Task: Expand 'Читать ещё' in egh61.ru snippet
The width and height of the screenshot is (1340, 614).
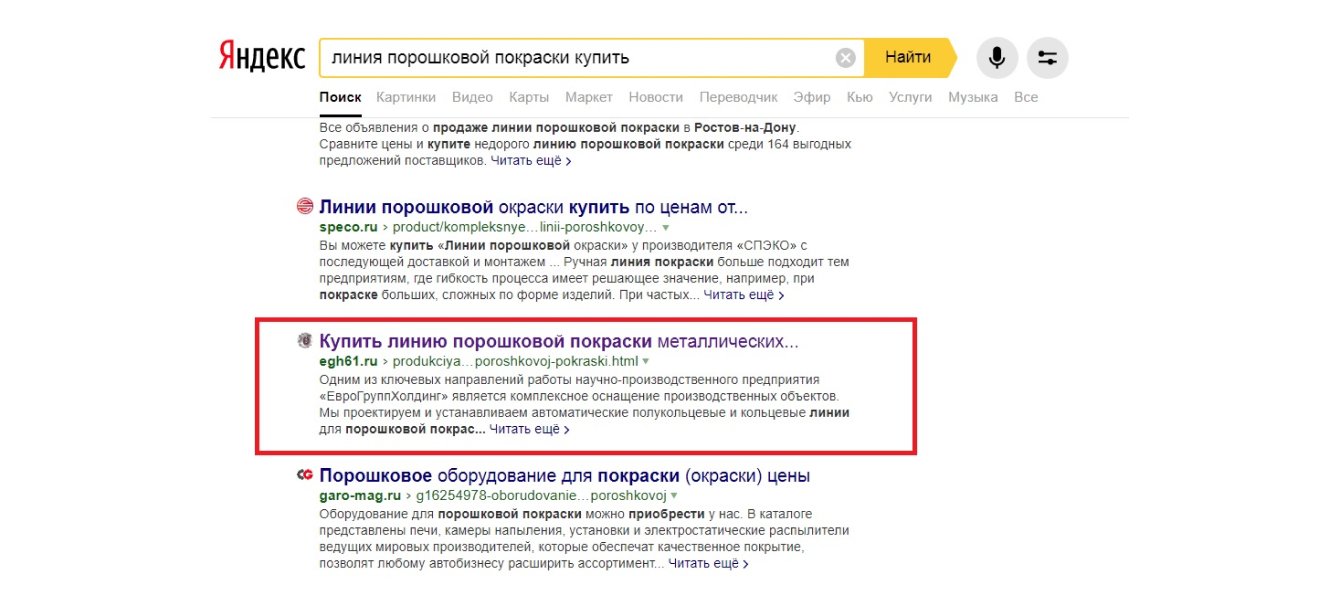Action: pos(530,429)
